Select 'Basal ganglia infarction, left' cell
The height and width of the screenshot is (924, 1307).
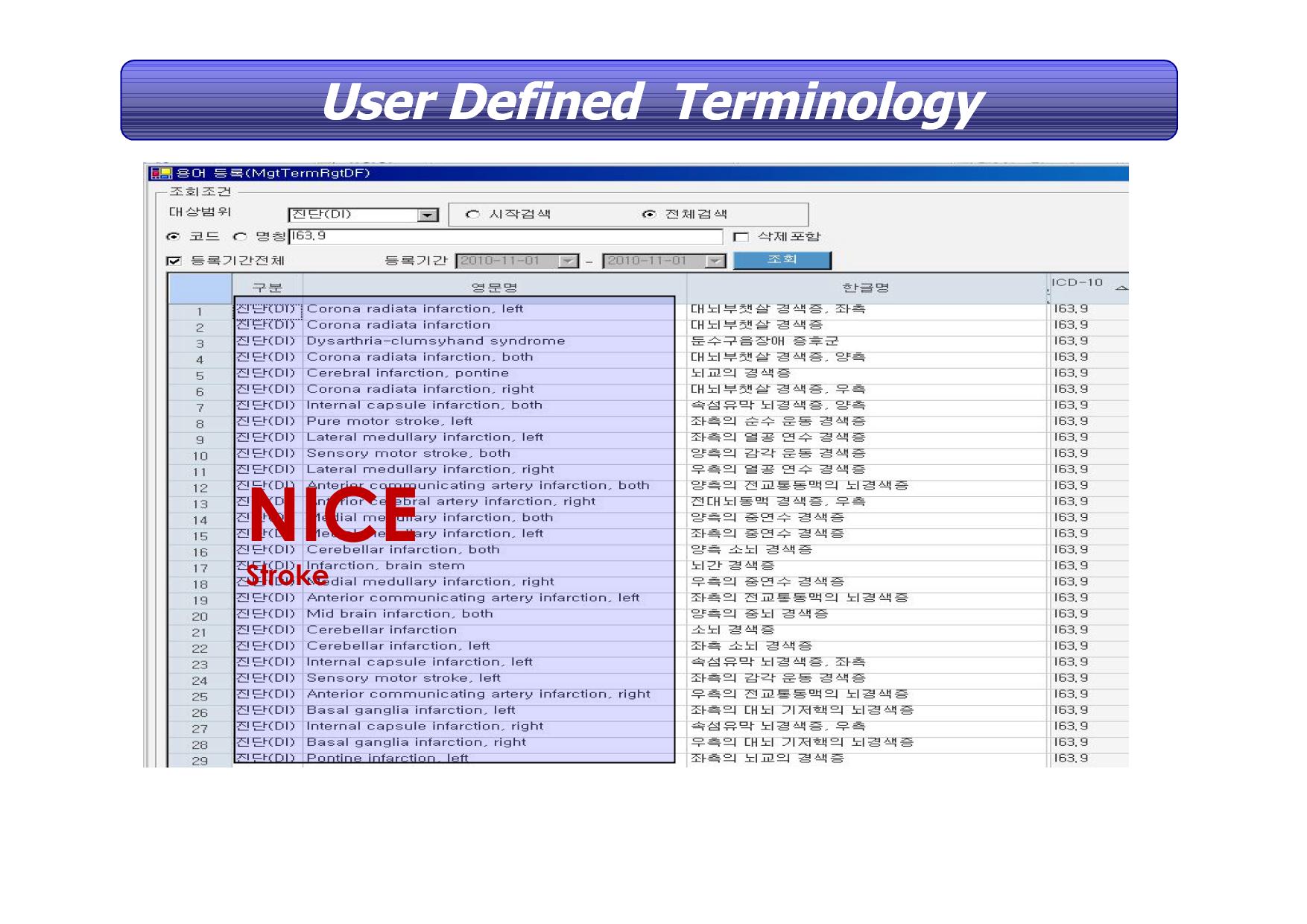click(494, 710)
